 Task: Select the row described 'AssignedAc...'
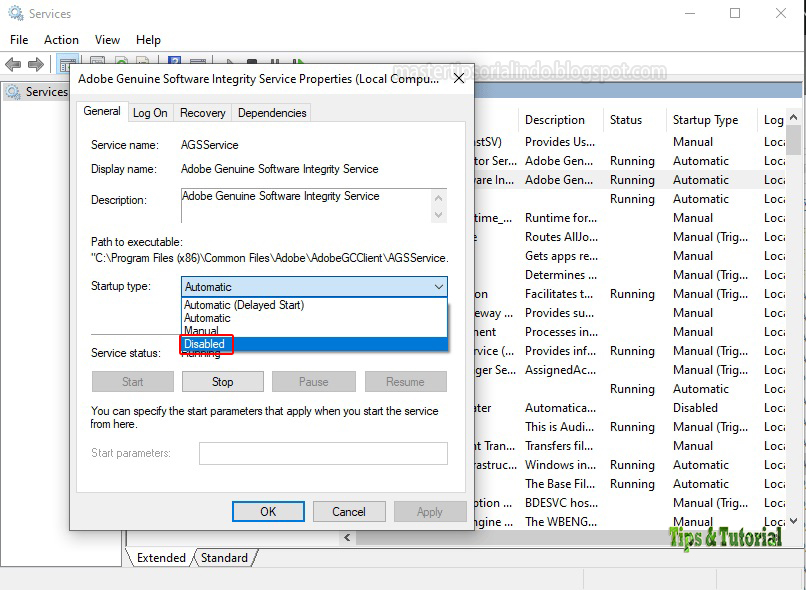(x=630, y=370)
